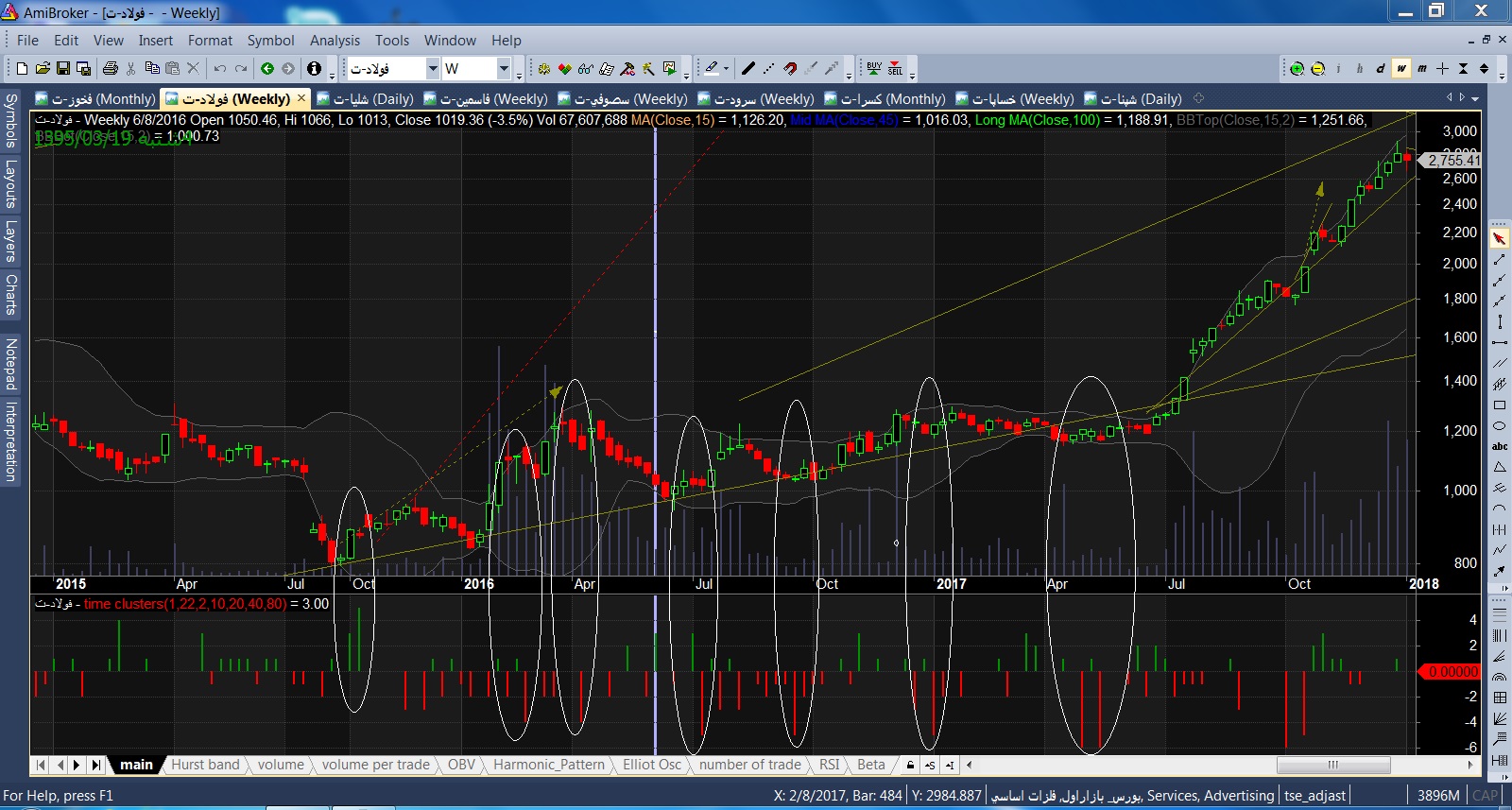Select the Arc drawing tool
The width and height of the screenshot is (1512, 810).
[x=1500, y=508]
